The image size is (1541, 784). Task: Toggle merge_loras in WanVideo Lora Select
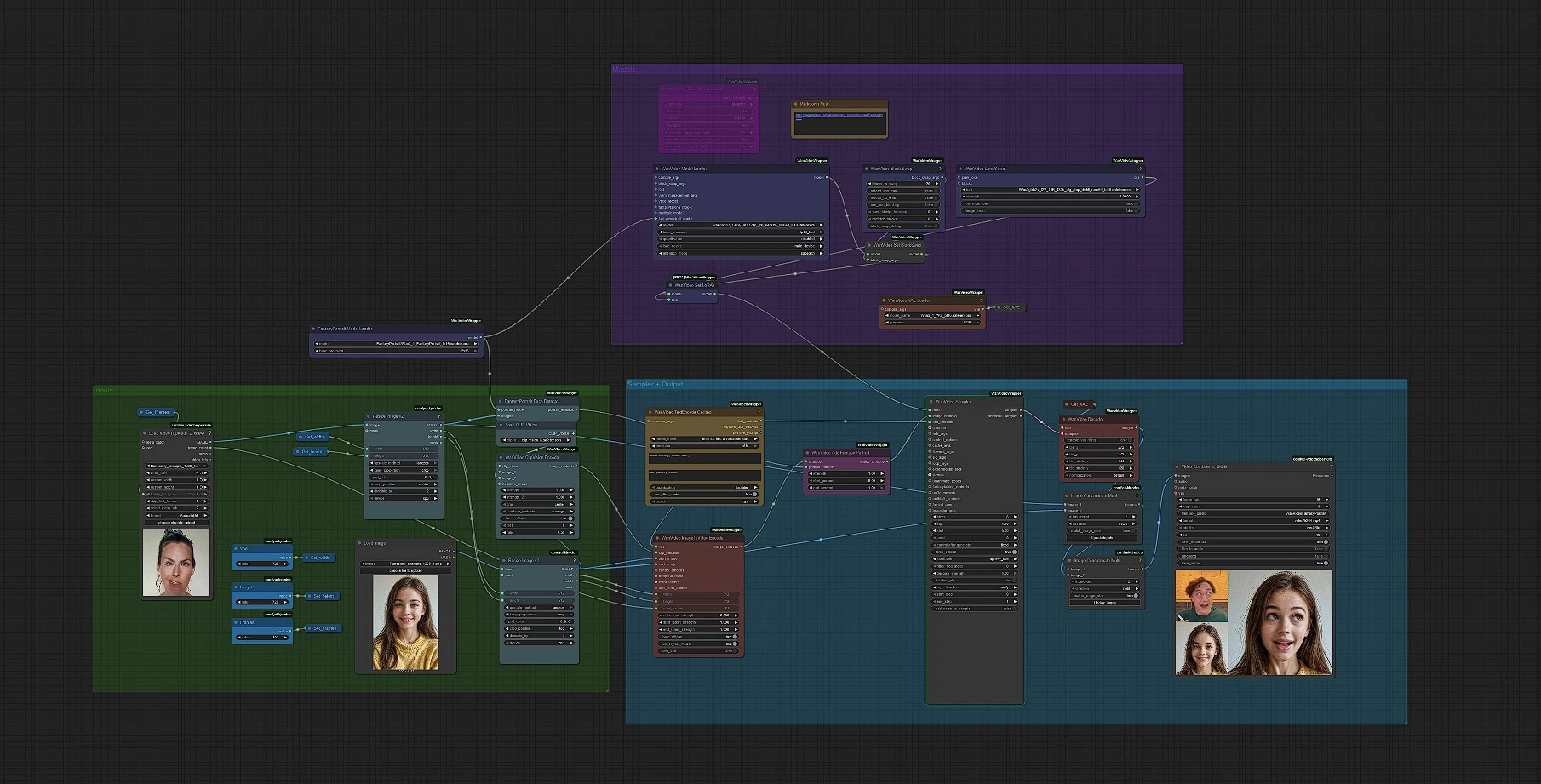click(1051, 210)
